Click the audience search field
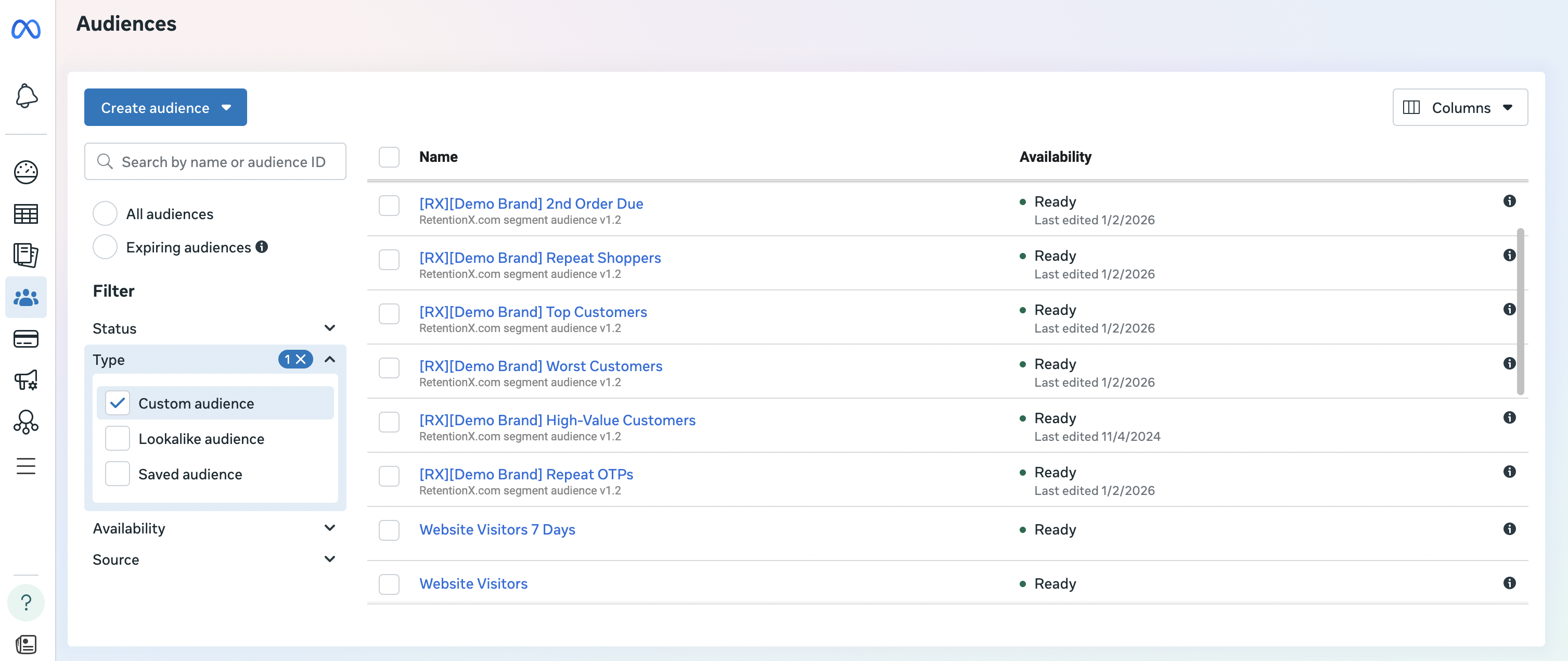The height and width of the screenshot is (661, 1568). click(222, 161)
